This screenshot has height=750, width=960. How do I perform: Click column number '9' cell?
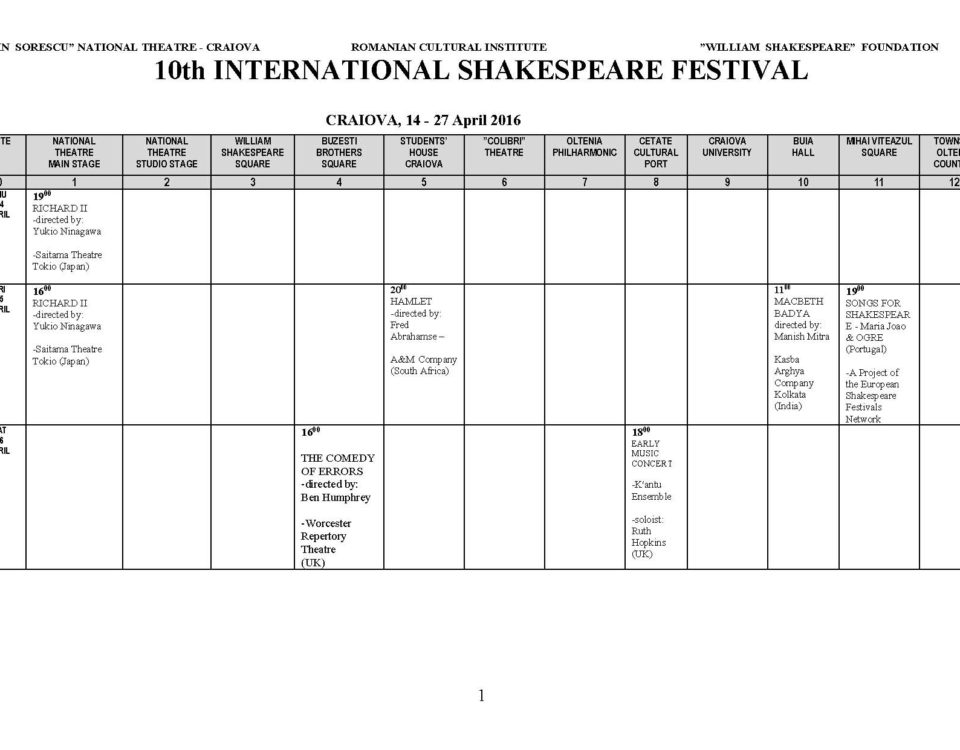[727, 182]
